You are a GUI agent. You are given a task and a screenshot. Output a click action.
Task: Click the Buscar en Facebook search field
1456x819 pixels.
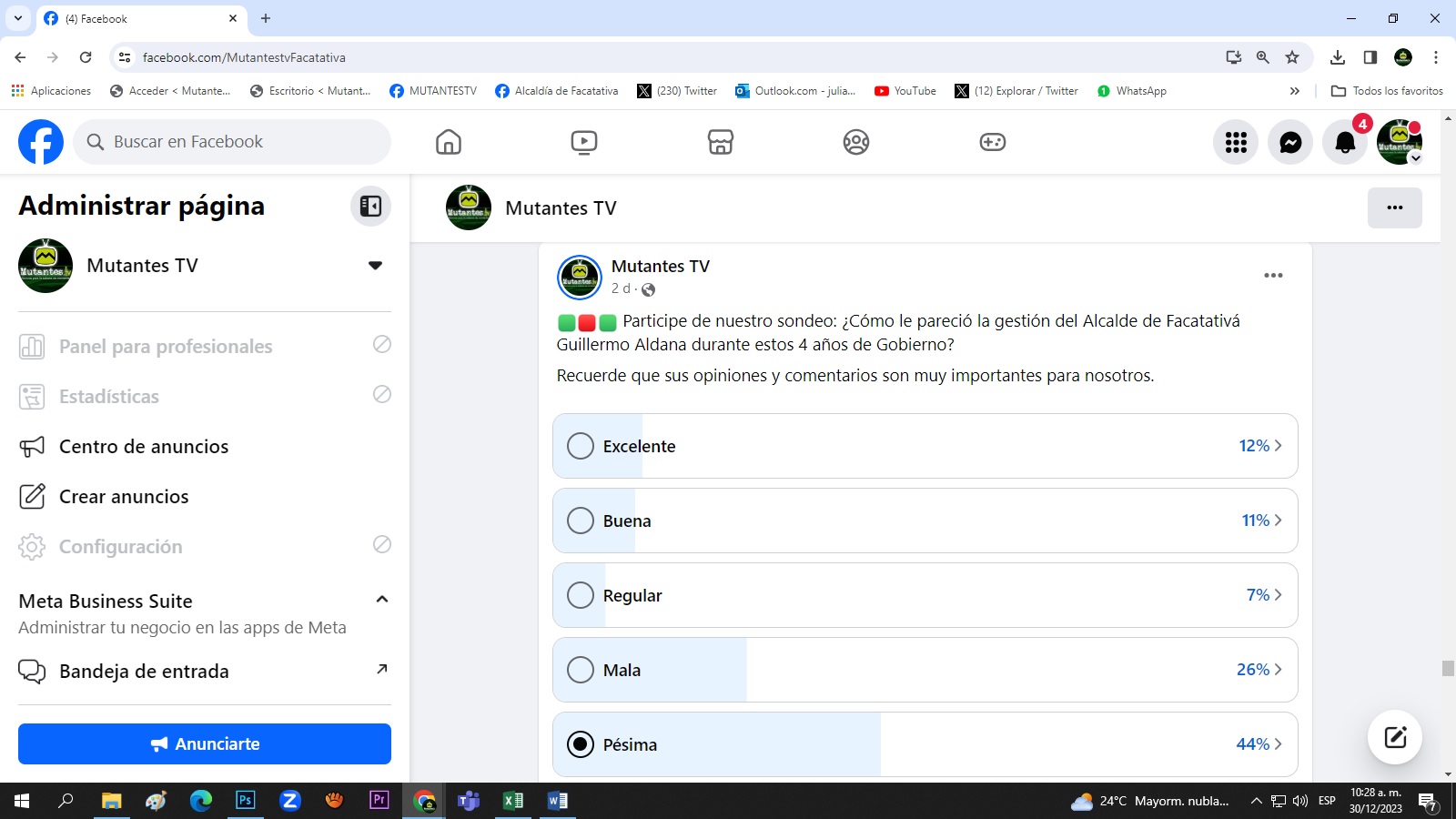(241, 142)
